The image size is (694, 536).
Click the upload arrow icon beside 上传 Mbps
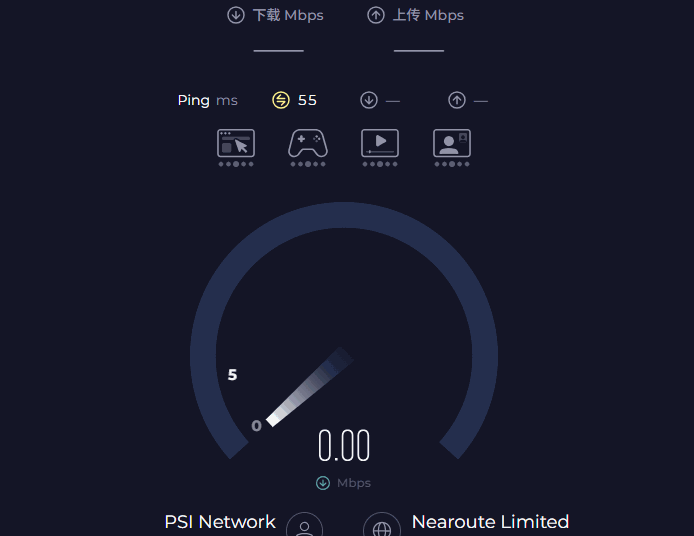tap(376, 15)
